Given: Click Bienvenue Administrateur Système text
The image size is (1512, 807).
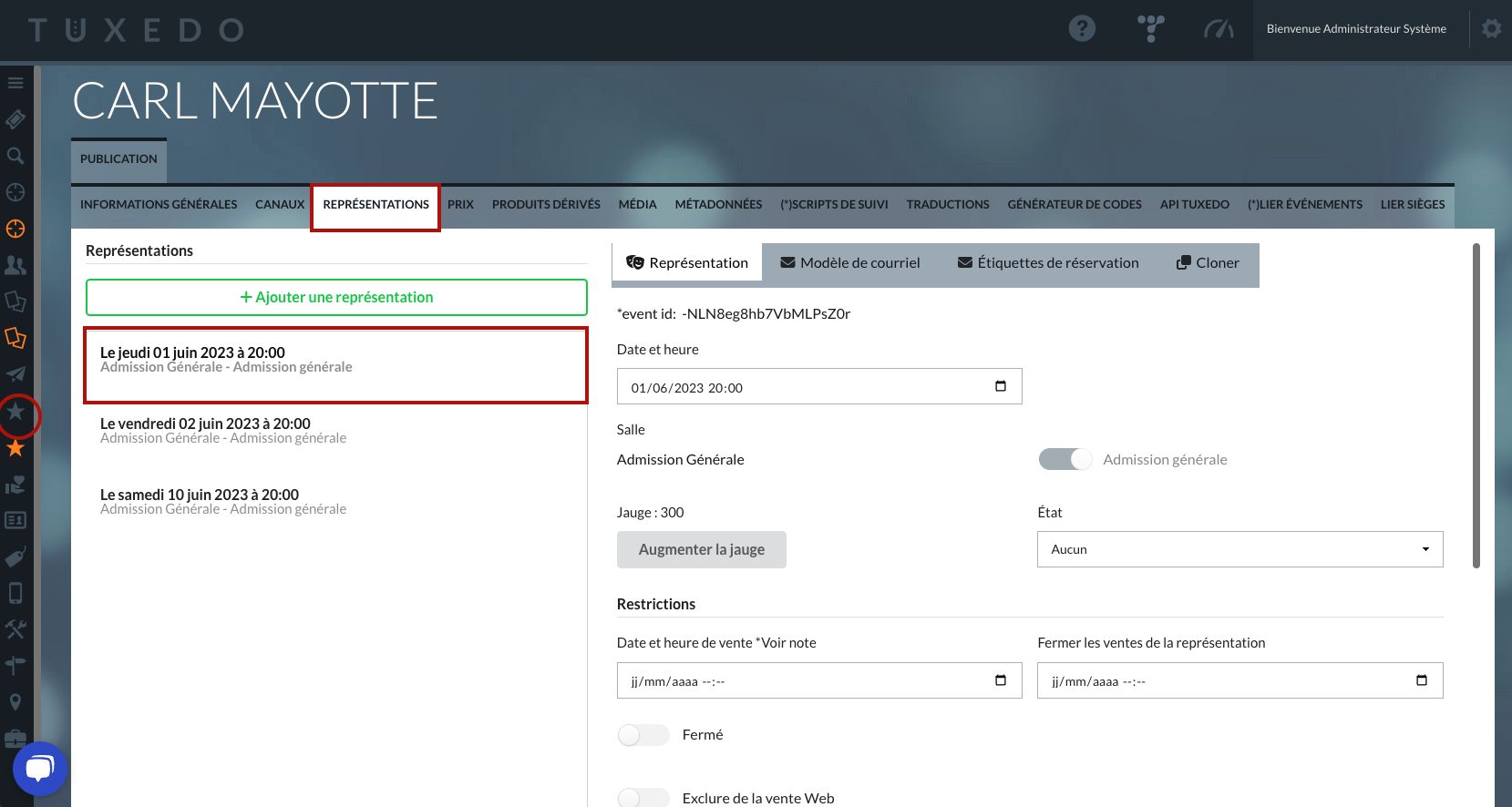Looking at the screenshot, I should coord(1356,29).
